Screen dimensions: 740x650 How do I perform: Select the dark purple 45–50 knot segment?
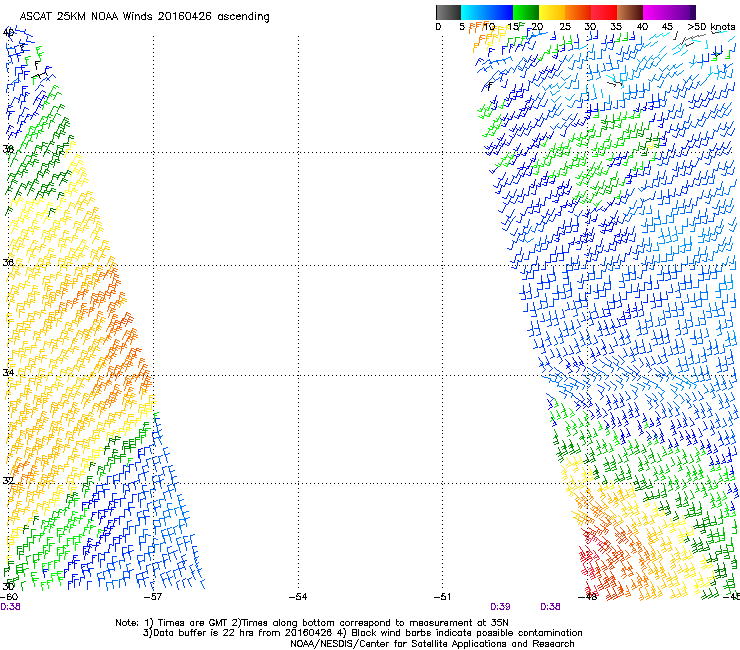(682, 12)
